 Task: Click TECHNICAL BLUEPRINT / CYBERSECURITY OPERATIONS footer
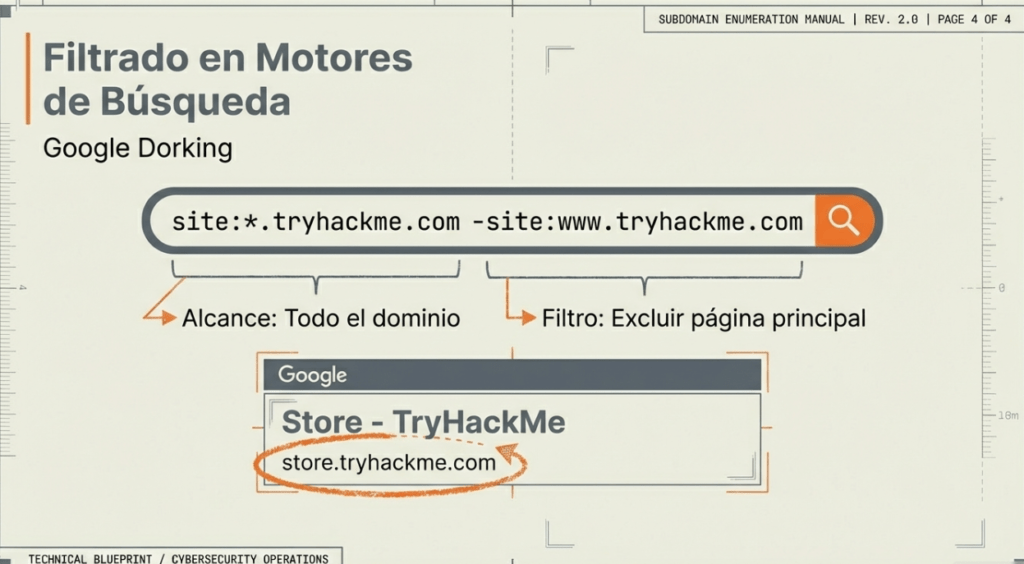pos(178,559)
